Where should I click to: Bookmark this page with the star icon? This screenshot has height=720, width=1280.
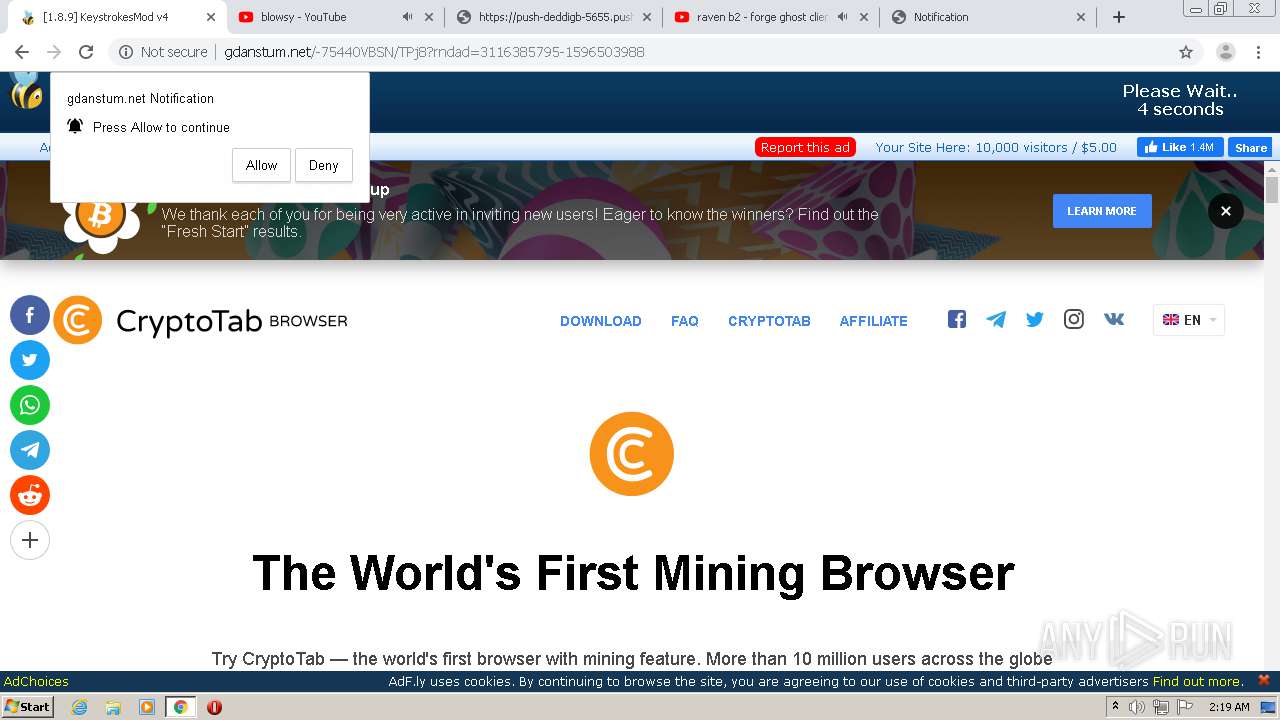click(1186, 52)
